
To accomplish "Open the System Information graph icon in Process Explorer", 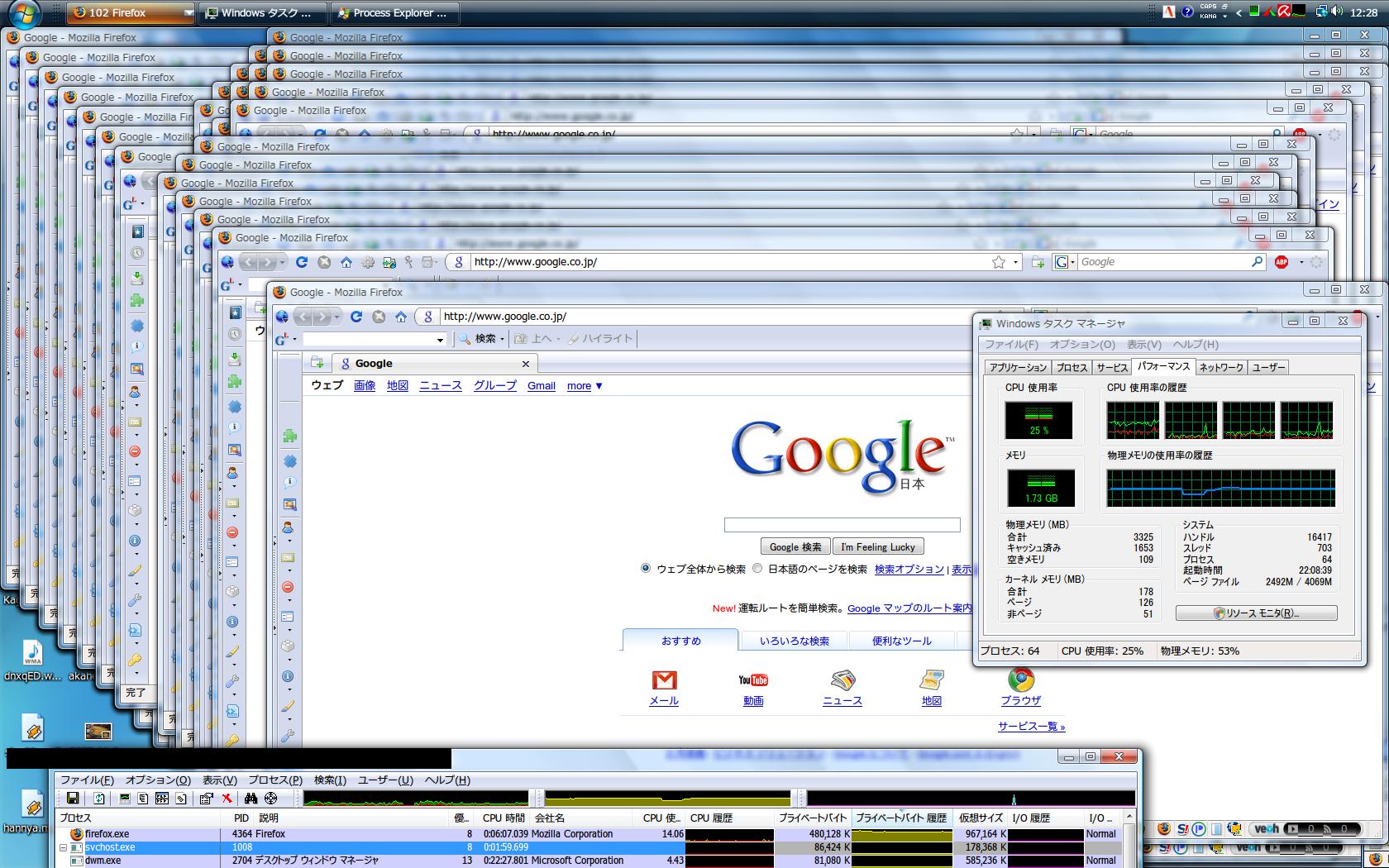I will click(125, 798).
